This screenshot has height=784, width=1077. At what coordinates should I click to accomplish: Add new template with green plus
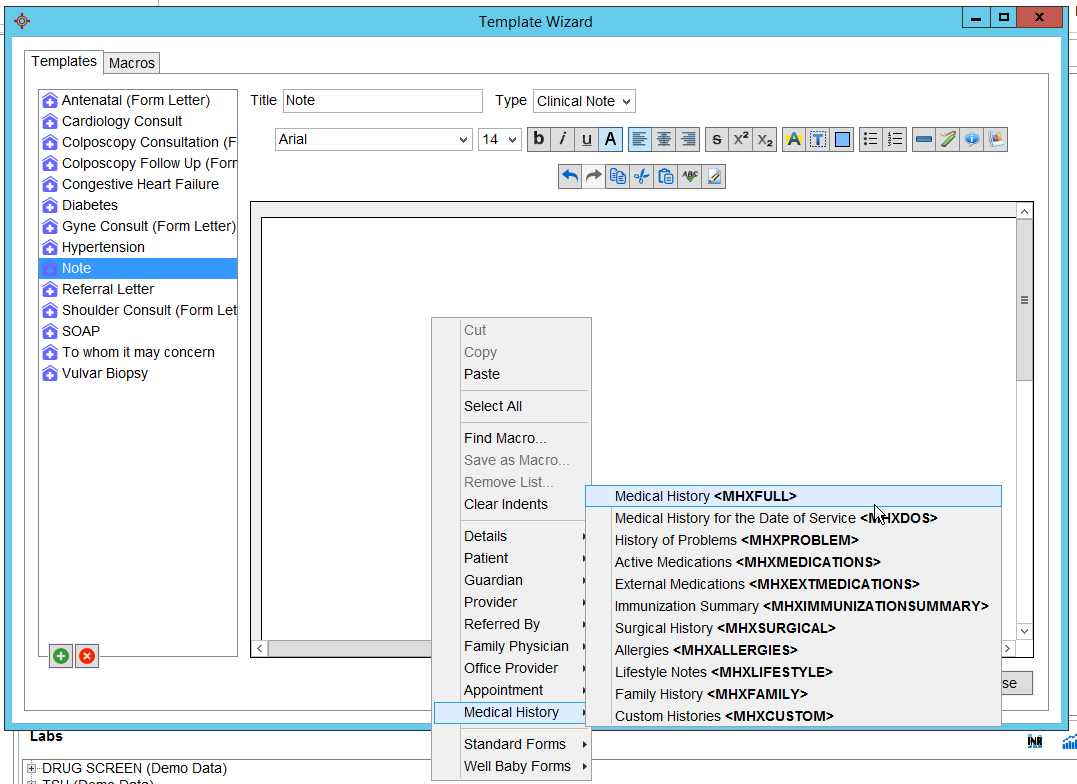pos(61,656)
